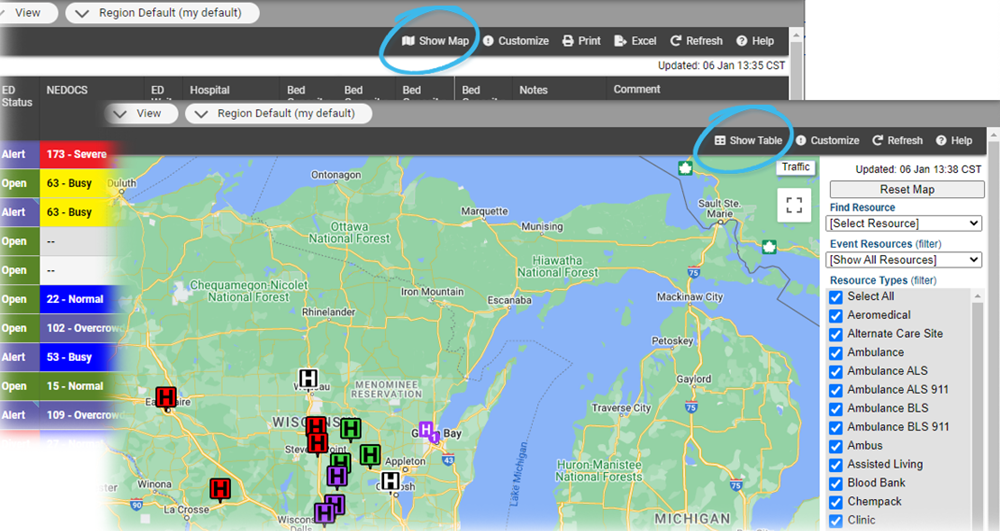Click Show Map in the table window
This screenshot has height=531, width=1000.
pos(436,41)
